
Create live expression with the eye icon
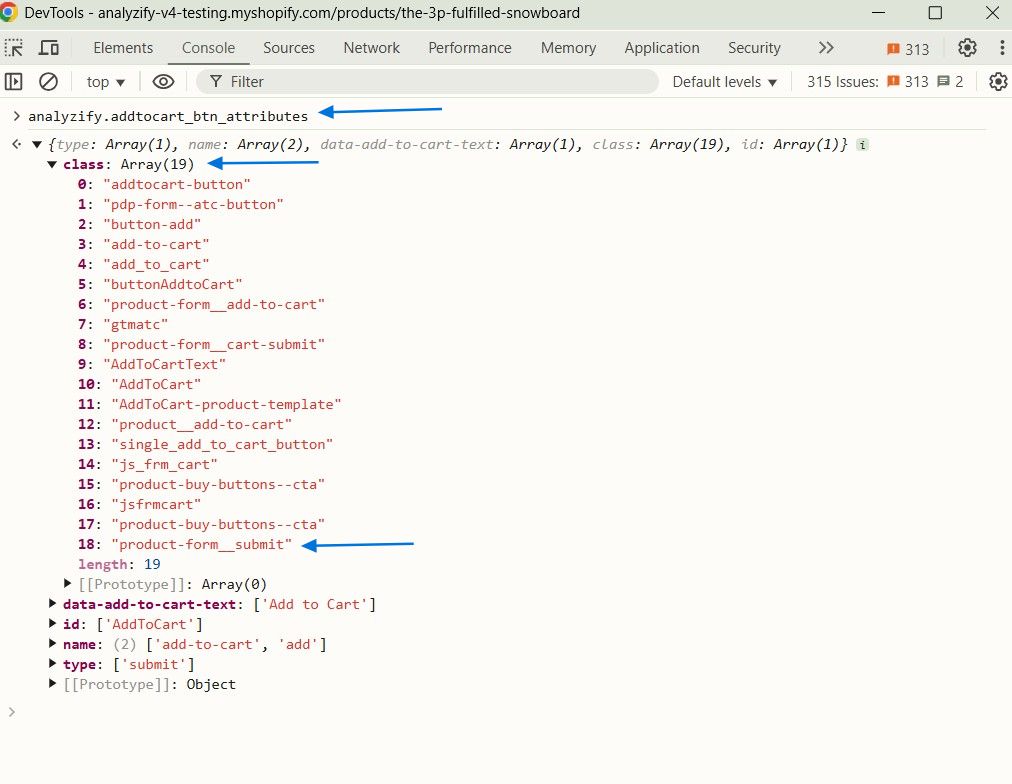[x=163, y=82]
